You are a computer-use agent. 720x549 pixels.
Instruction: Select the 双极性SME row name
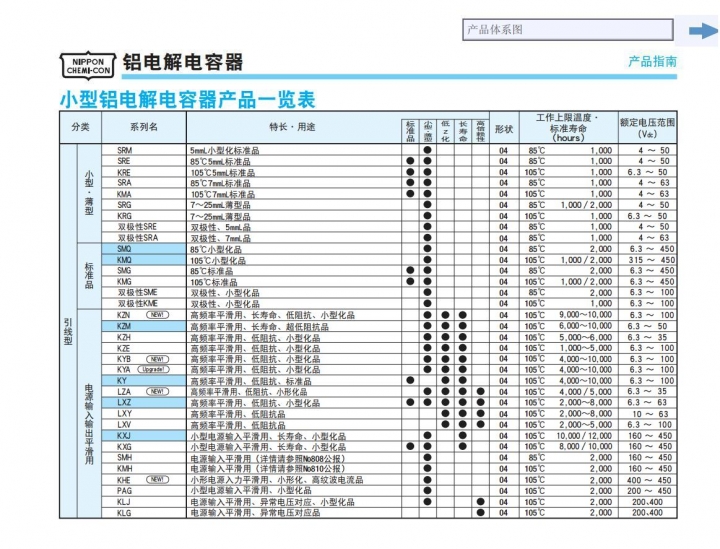pyautogui.click(x=138, y=292)
